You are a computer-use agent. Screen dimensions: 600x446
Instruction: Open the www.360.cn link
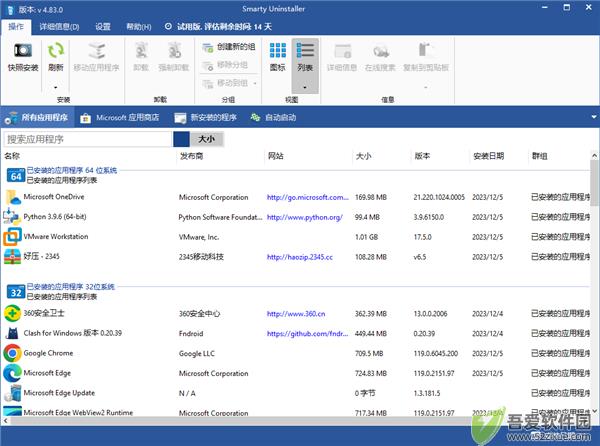coord(296,314)
